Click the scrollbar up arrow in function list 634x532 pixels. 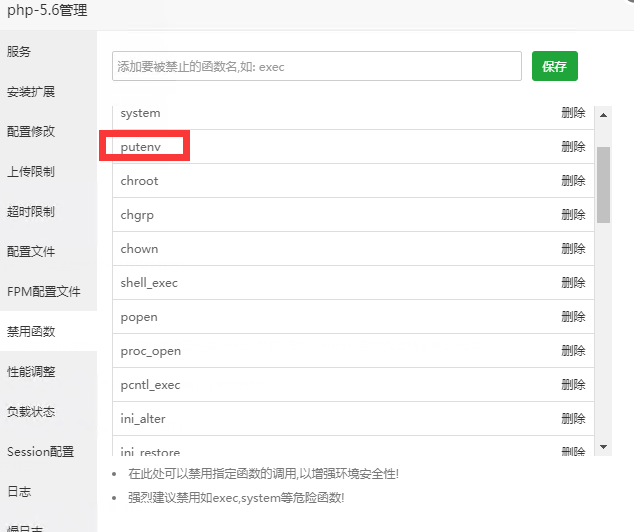point(603,114)
